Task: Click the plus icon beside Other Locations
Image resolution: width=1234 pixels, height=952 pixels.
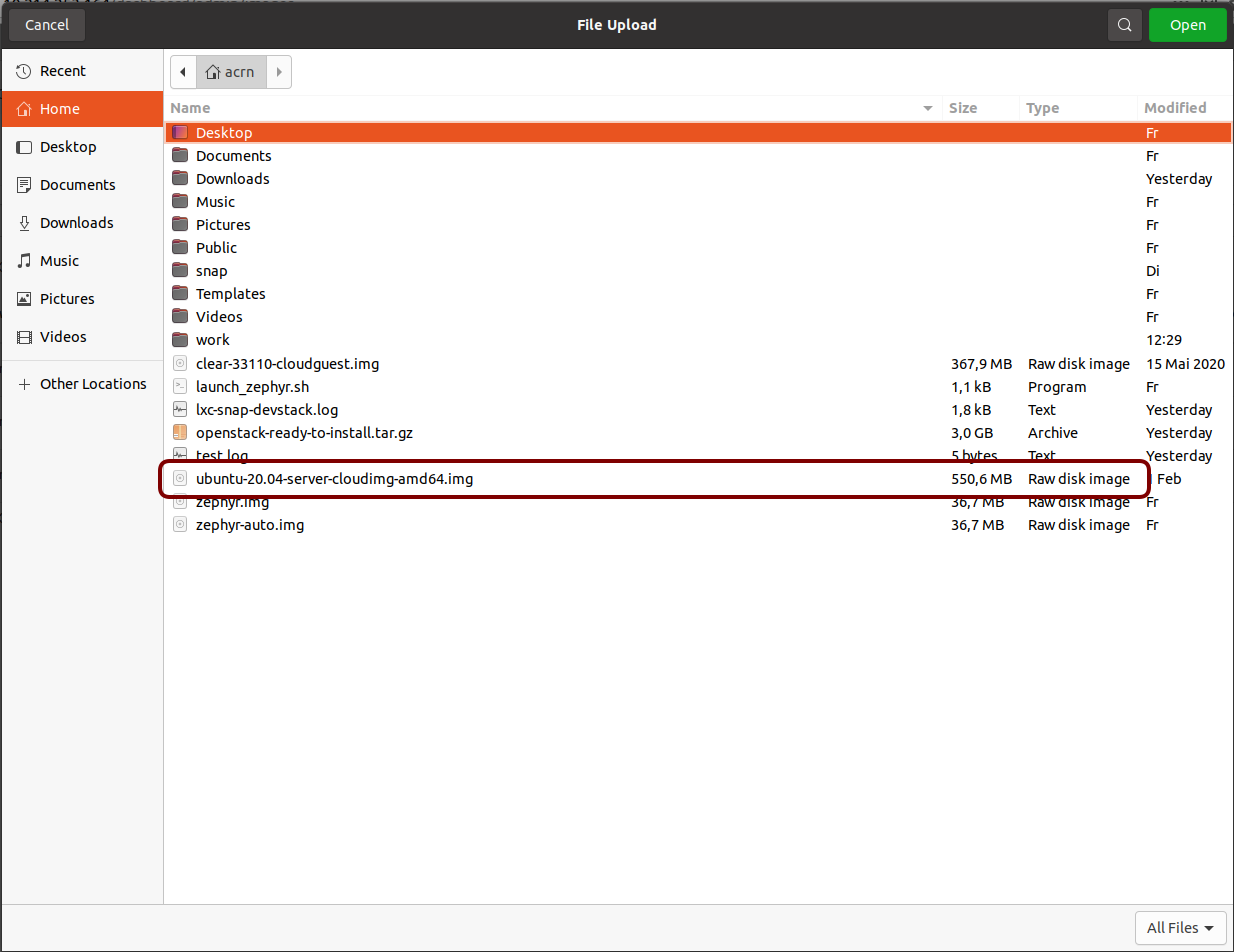Action: (x=24, y=384)
